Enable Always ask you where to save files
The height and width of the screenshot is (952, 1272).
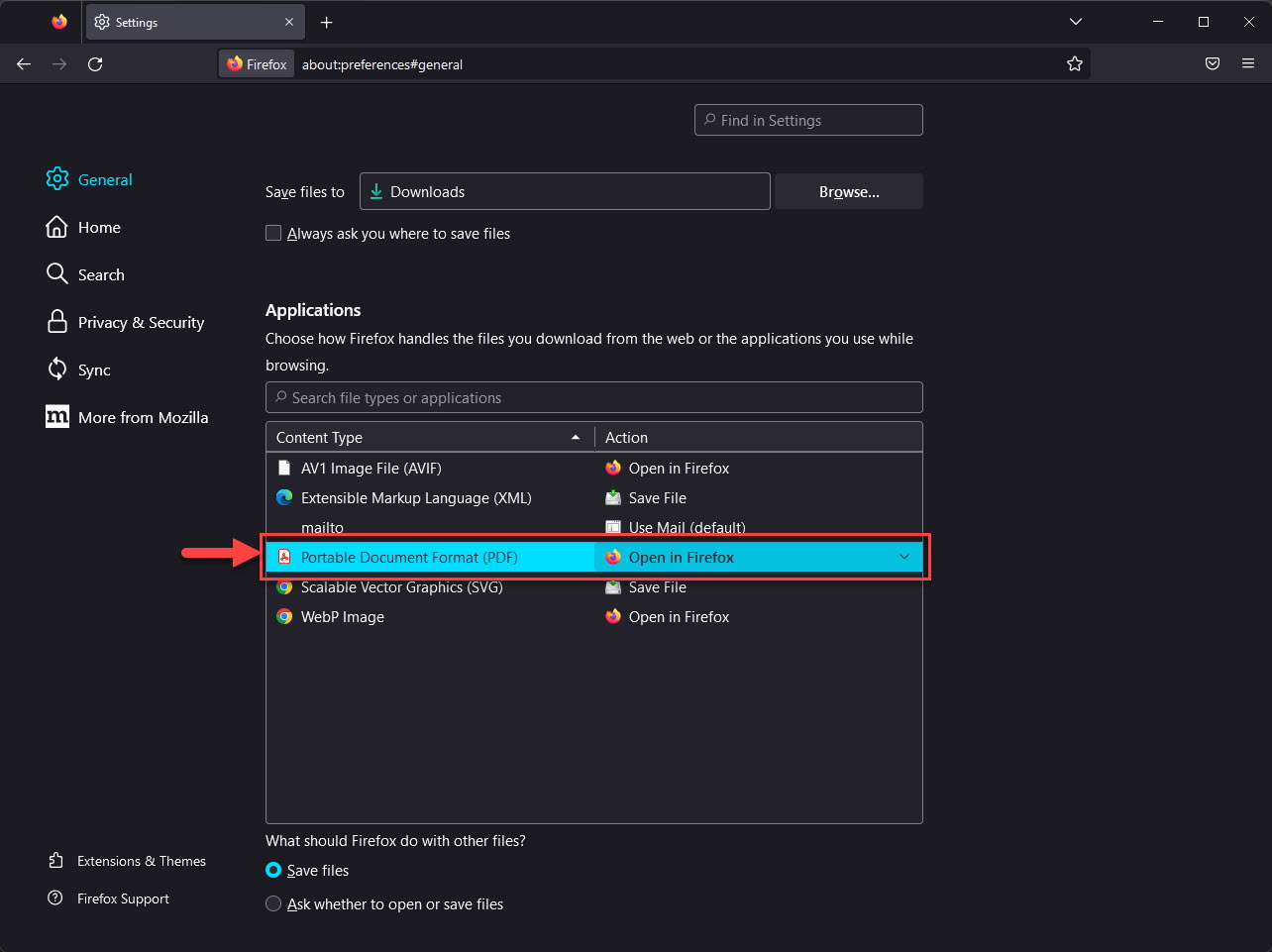[x=273, y=234]
